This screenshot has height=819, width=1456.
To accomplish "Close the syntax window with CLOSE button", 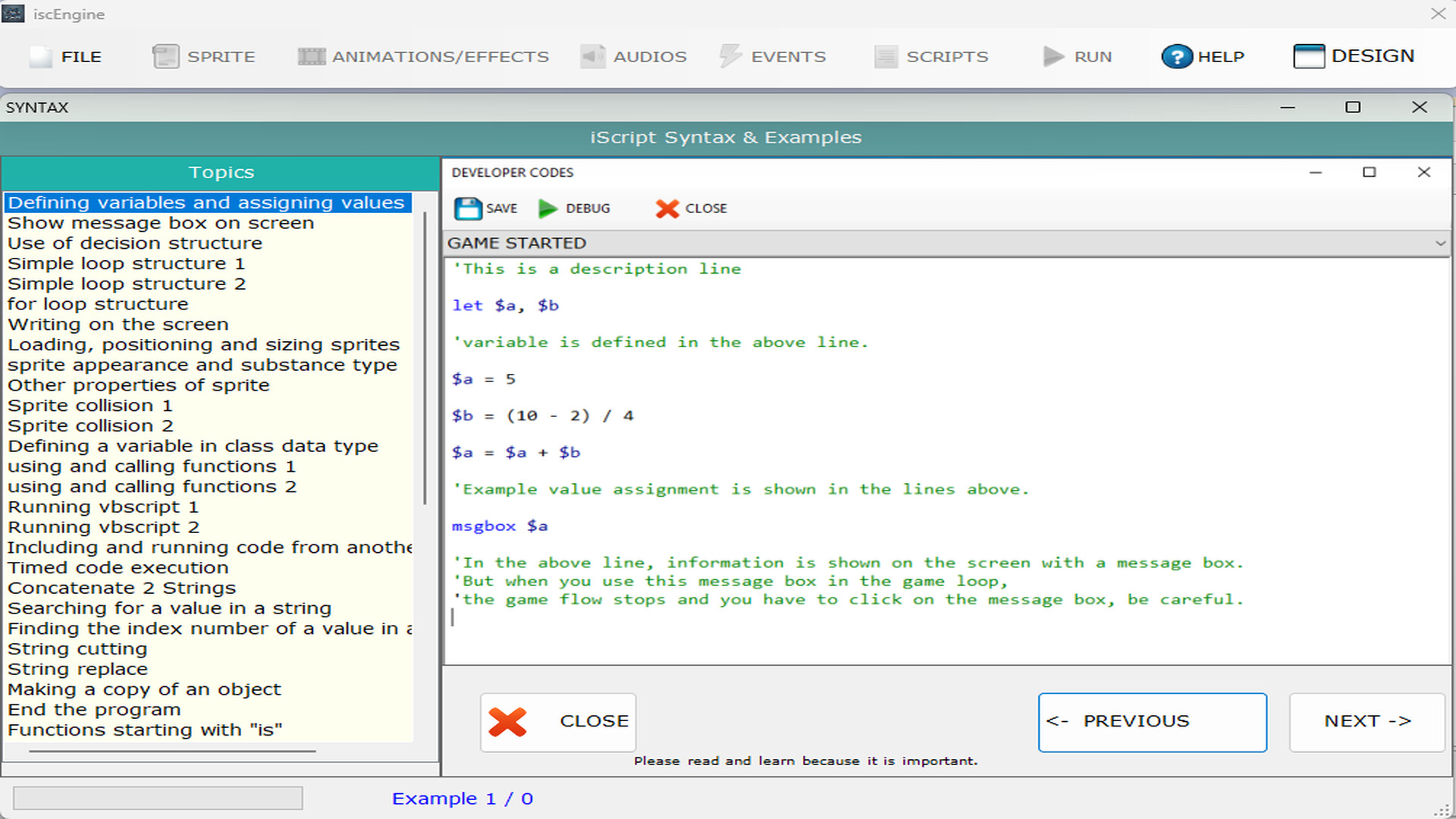I will coord(558,721).
